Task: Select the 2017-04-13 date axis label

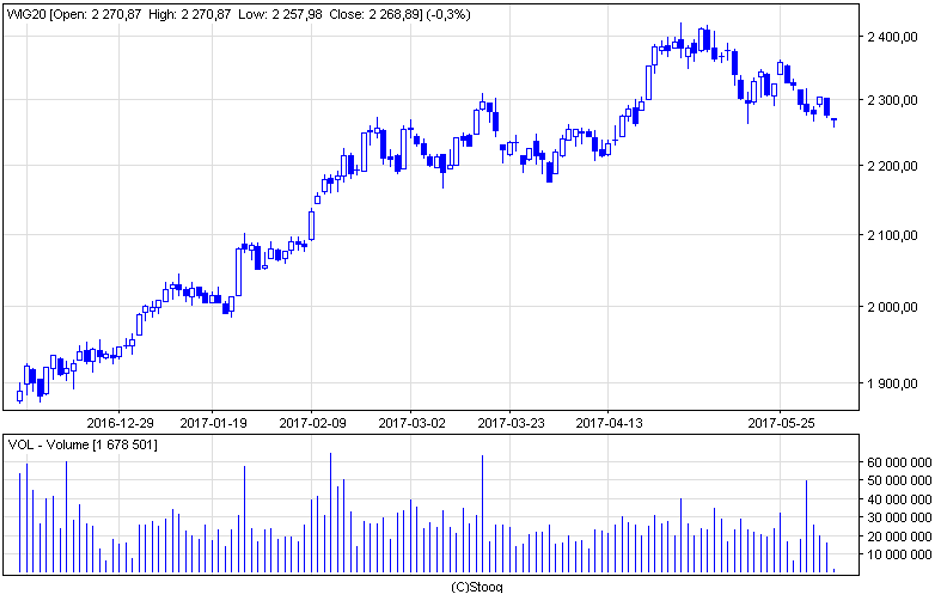Action: coord(608,423)
